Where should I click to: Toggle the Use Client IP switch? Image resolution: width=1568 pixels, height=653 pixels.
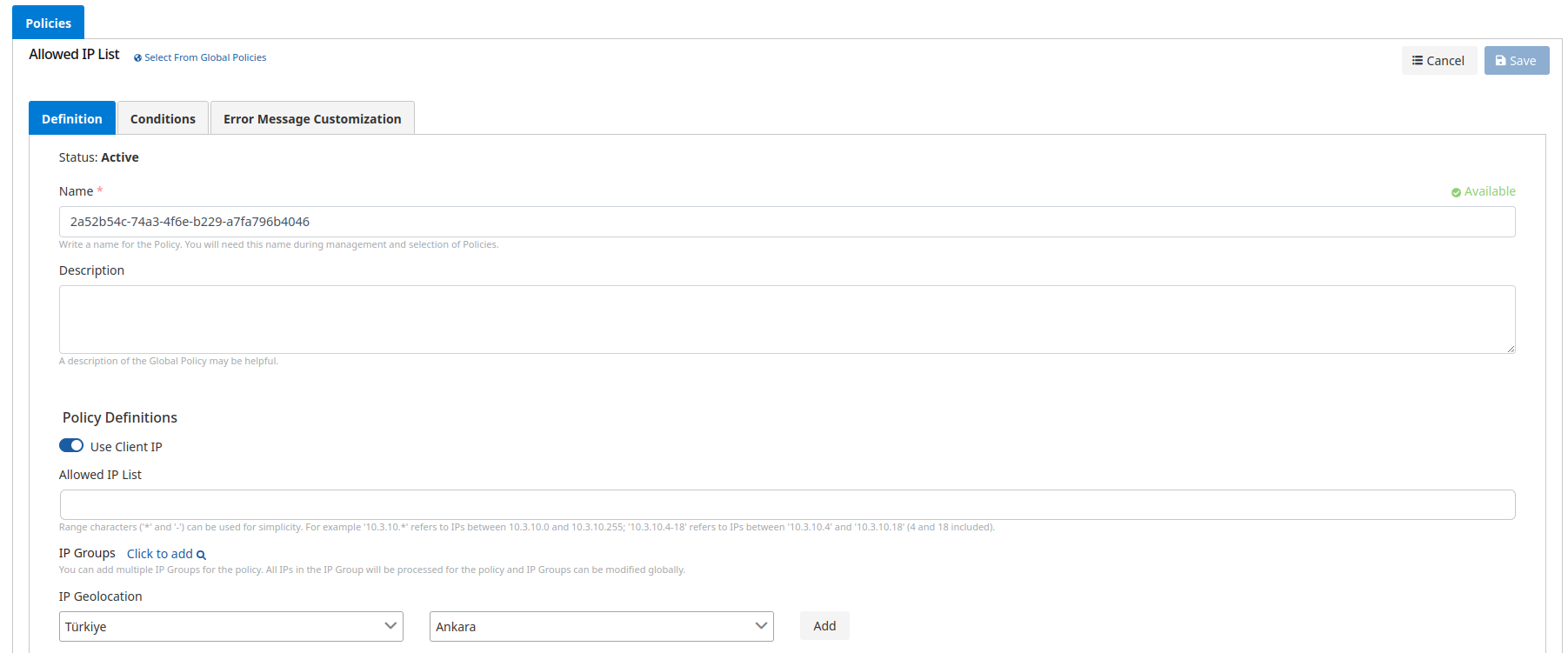pos(71,446)
